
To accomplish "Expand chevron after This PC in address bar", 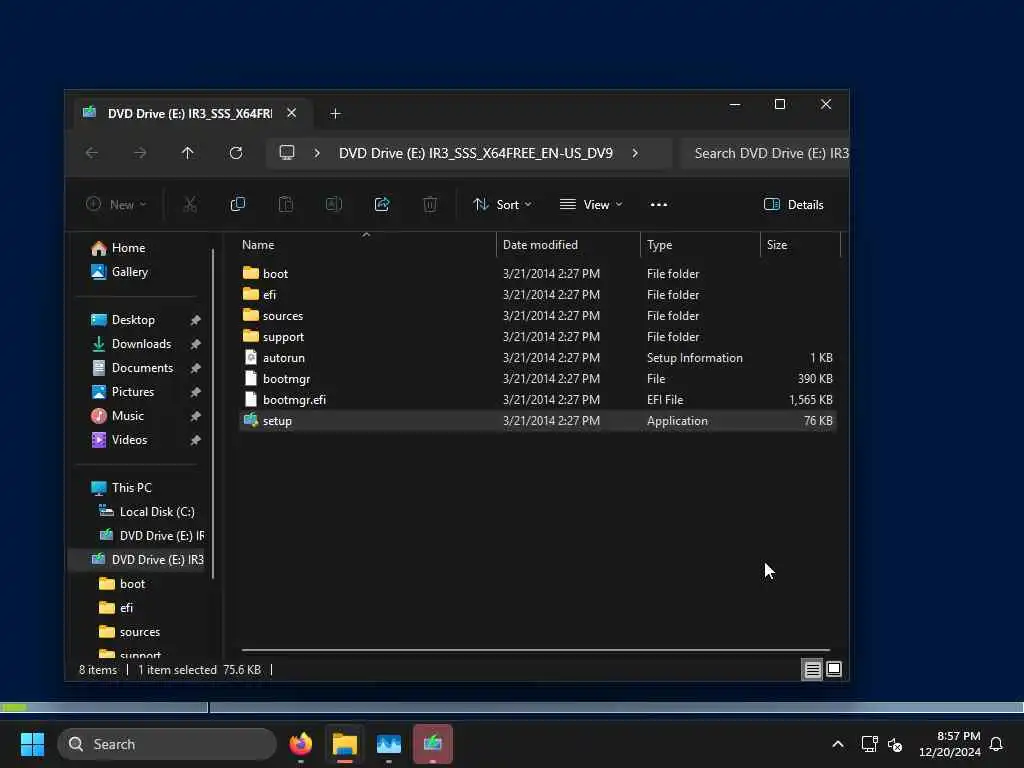I will click(317, 153).
